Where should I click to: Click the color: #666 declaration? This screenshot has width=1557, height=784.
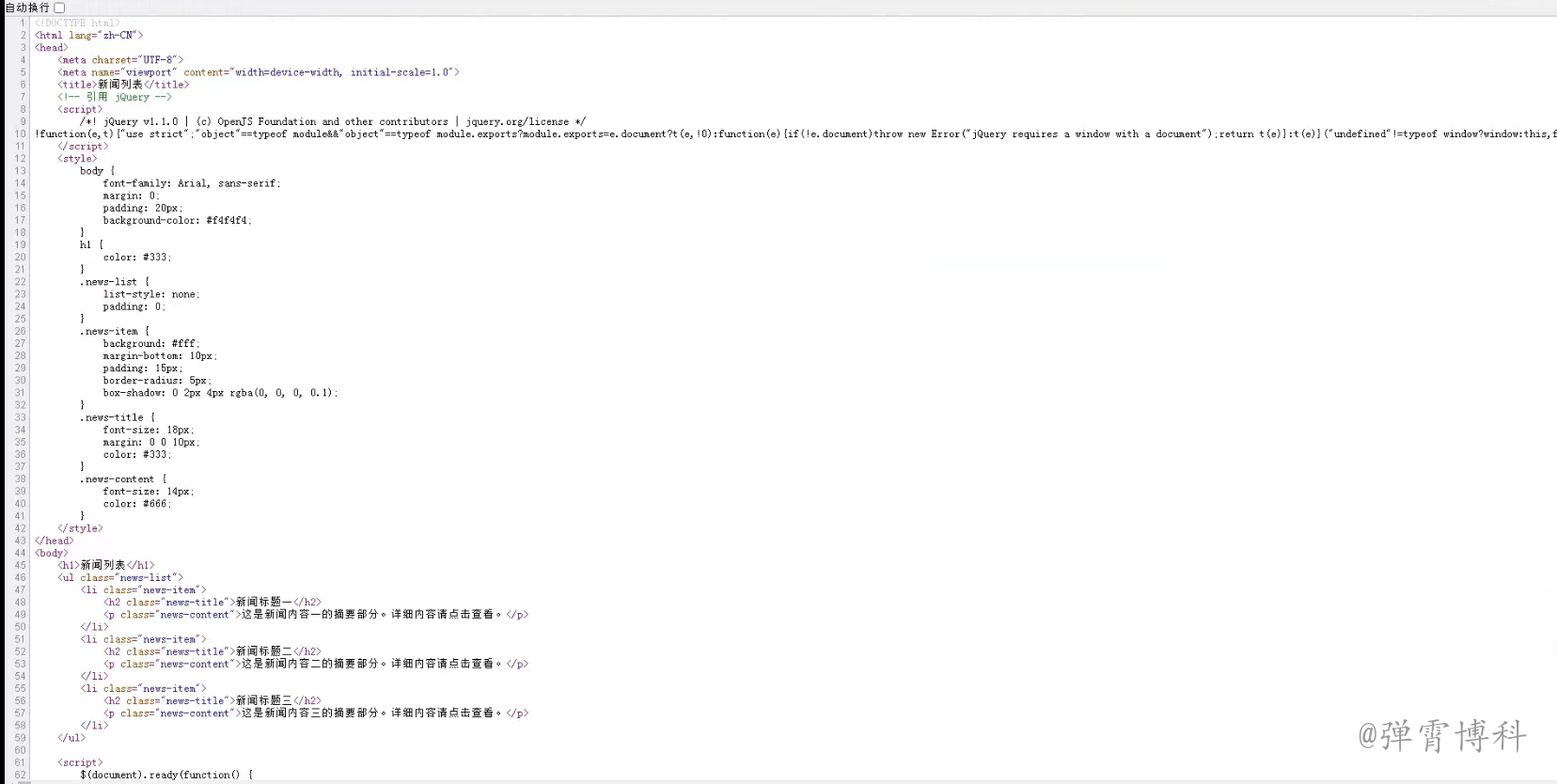[137, 504]
